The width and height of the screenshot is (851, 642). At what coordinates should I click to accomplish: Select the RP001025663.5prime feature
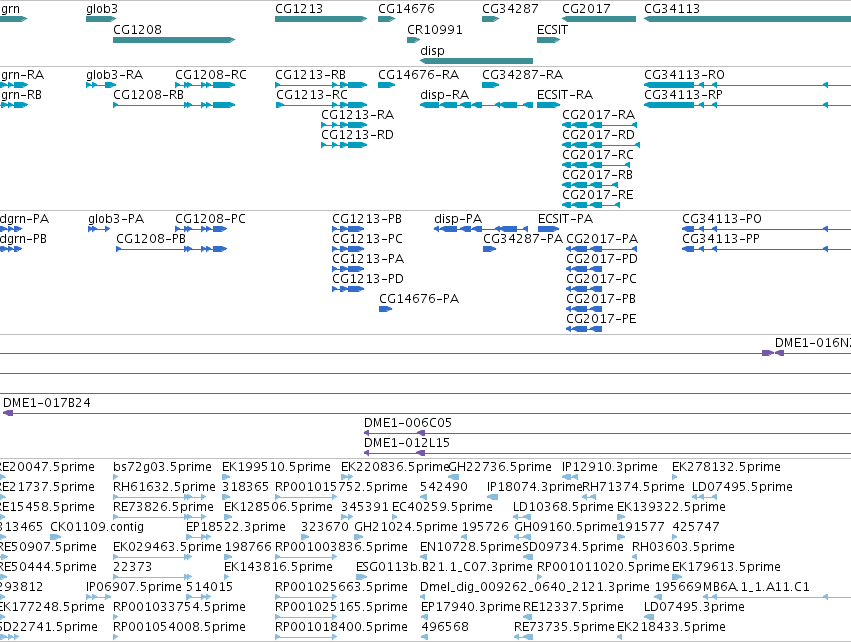tap(307, 597)
